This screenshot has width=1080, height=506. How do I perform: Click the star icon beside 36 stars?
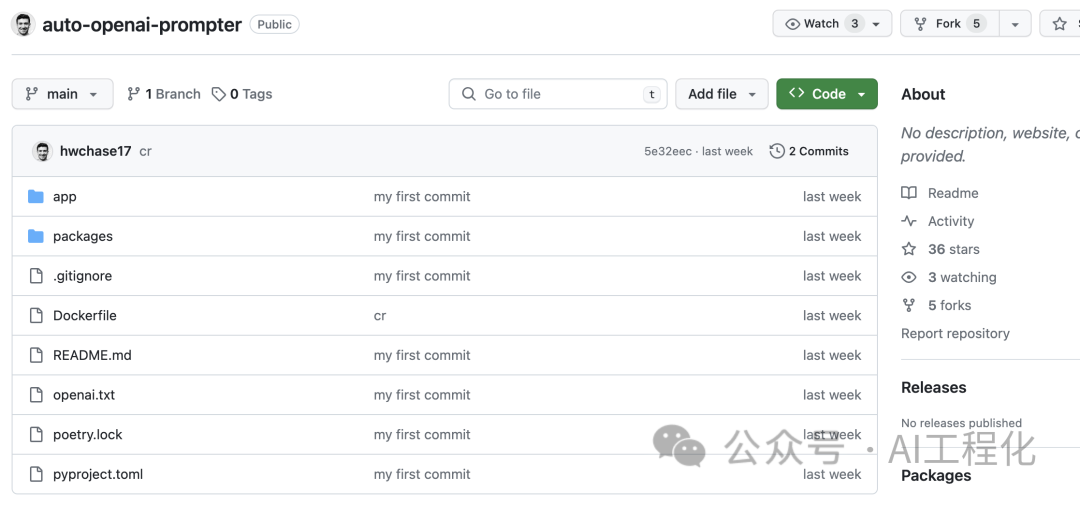[x=909, y=249]
